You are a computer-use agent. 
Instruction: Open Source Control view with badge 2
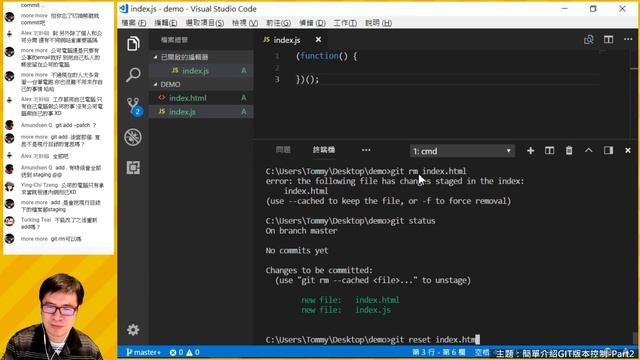[134, 107]
